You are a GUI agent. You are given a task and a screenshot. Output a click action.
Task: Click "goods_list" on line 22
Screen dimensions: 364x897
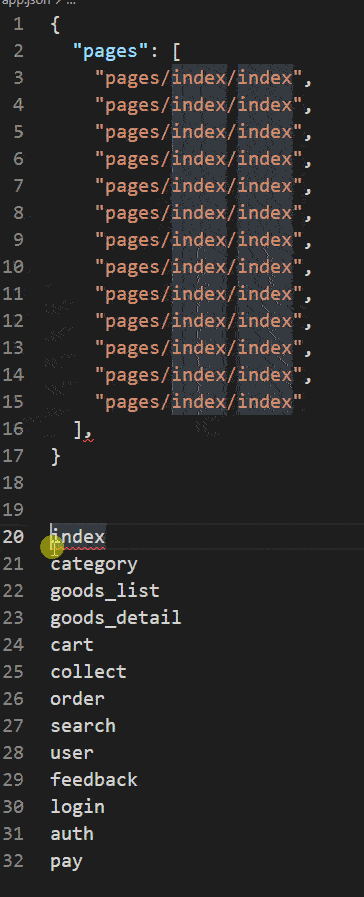click(x=105, y=591)
